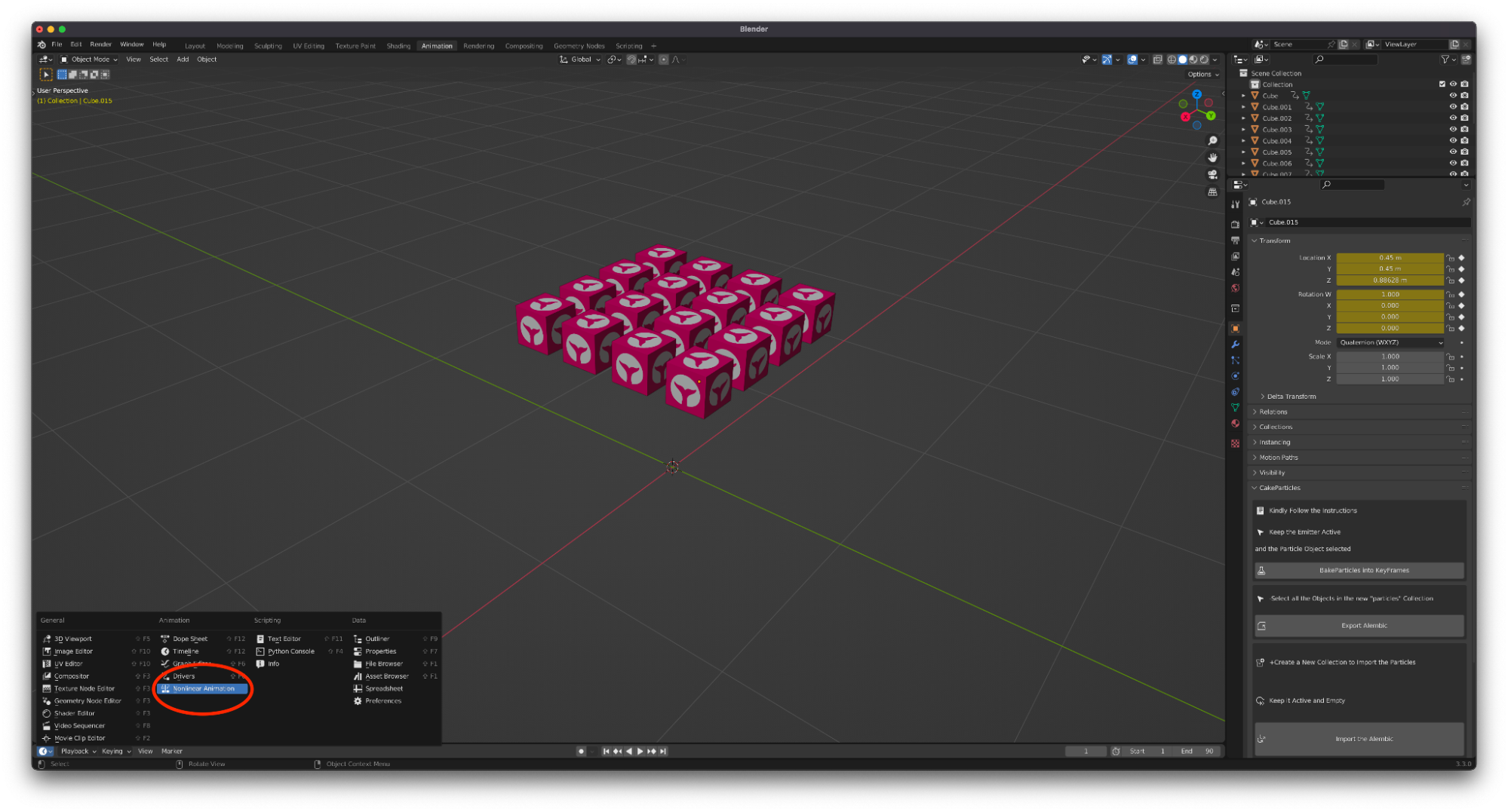Viewport: 1508px width, 812px height.
Task: Select the box select tool icon
Action: point(46,75)
